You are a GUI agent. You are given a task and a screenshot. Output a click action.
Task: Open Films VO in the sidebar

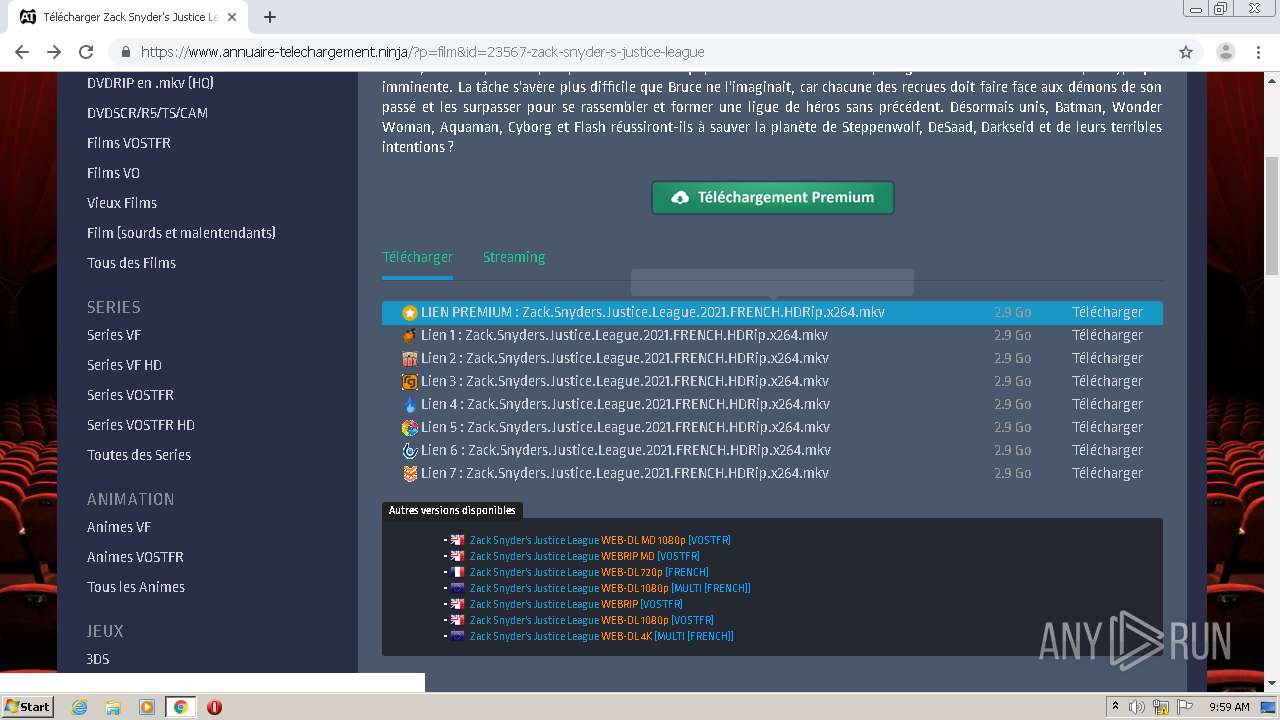[x=113, y=173]
